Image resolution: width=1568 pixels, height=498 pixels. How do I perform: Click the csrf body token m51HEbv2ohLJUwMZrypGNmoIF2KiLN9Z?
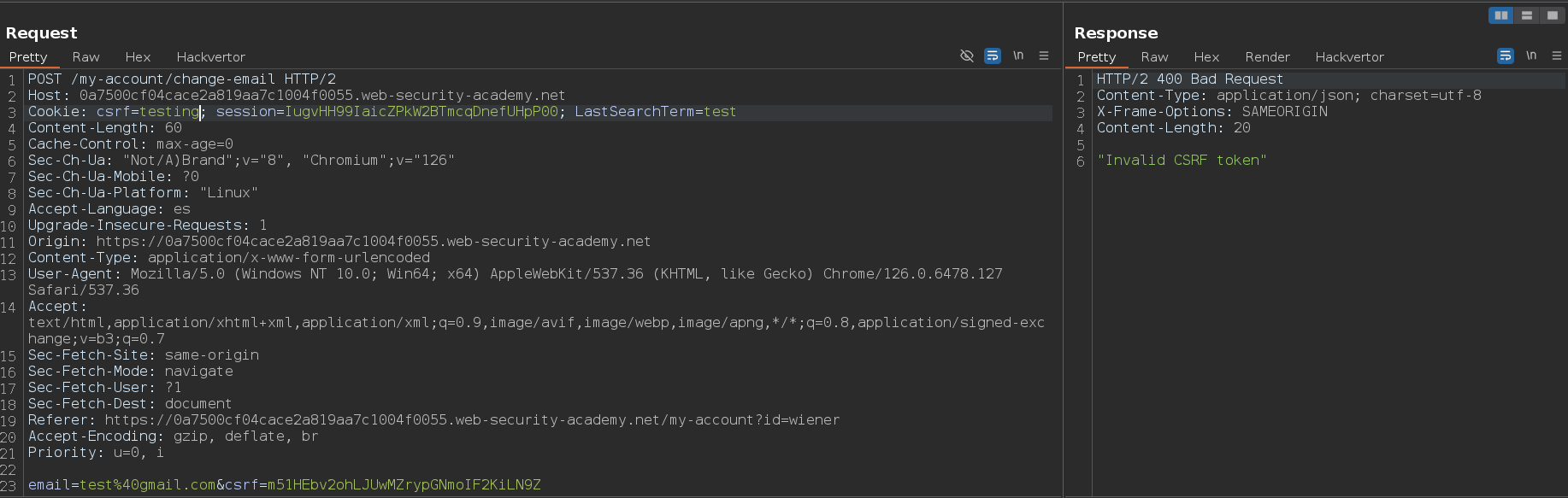[404, 485]
